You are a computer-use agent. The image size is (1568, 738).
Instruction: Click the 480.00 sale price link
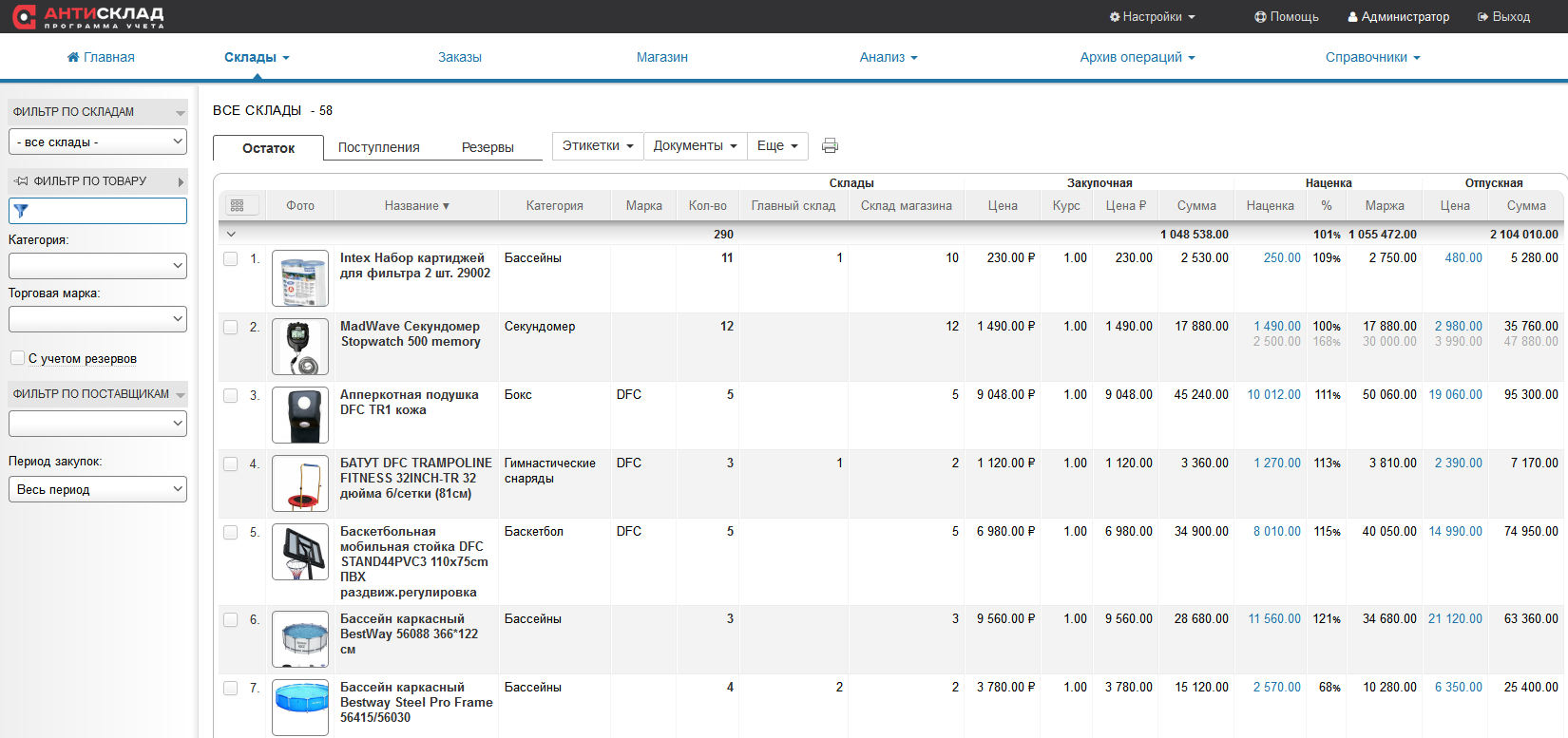point(1463,257)
